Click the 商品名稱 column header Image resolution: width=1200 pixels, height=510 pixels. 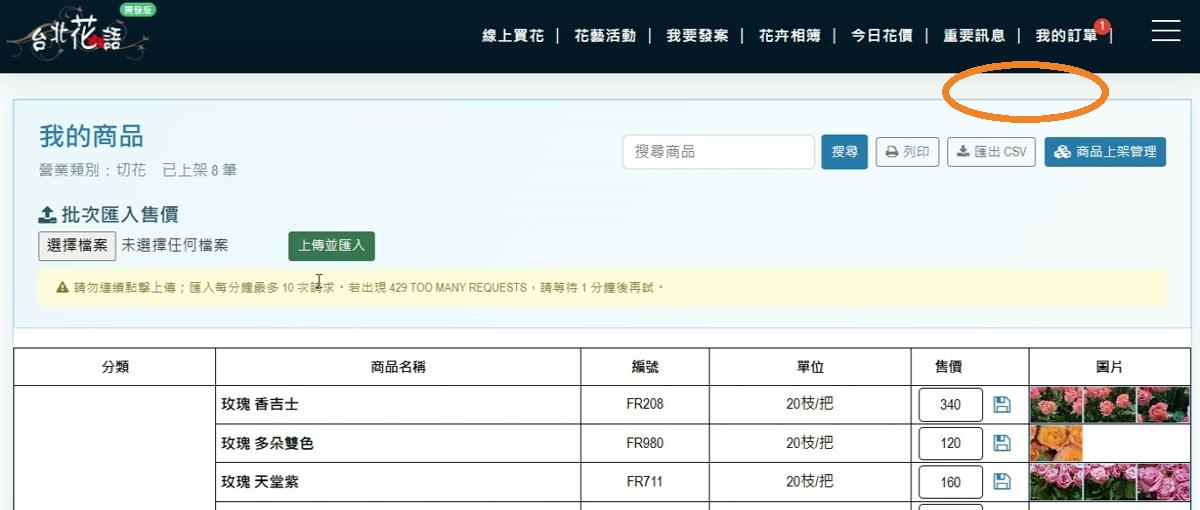(x=398, y=367)
